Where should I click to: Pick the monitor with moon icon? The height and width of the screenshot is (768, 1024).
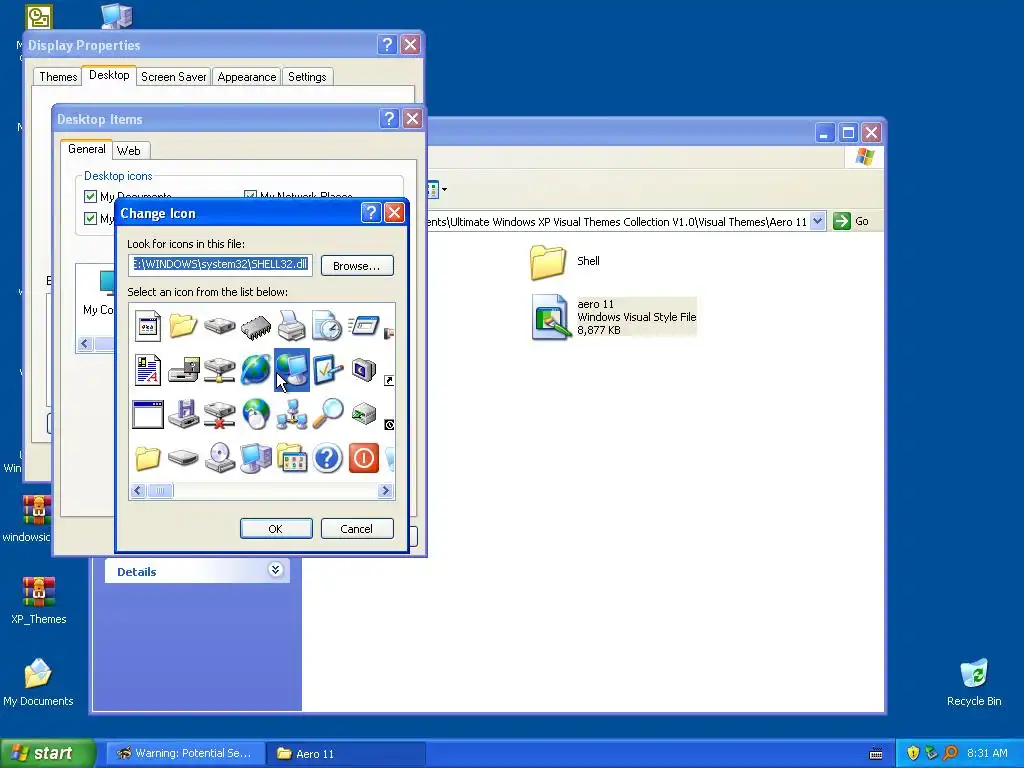(364, 370)
